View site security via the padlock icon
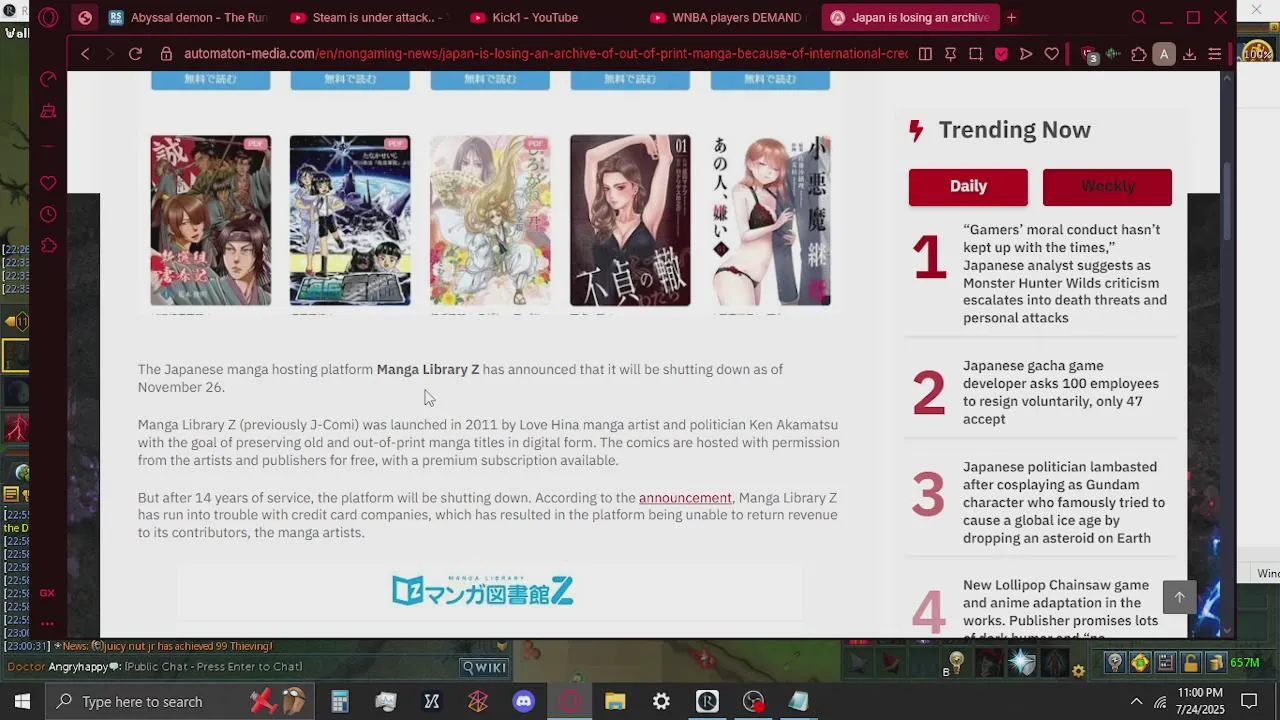This screenshot has width=1280, height=720. pos(165,54)
